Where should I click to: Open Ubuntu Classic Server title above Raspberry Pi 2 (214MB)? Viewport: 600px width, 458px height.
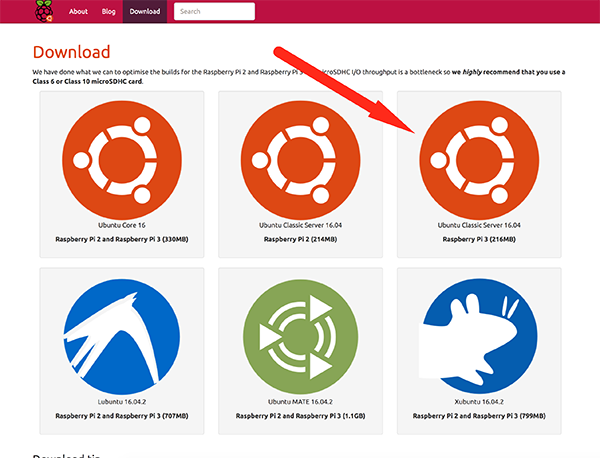pos(300,225)
